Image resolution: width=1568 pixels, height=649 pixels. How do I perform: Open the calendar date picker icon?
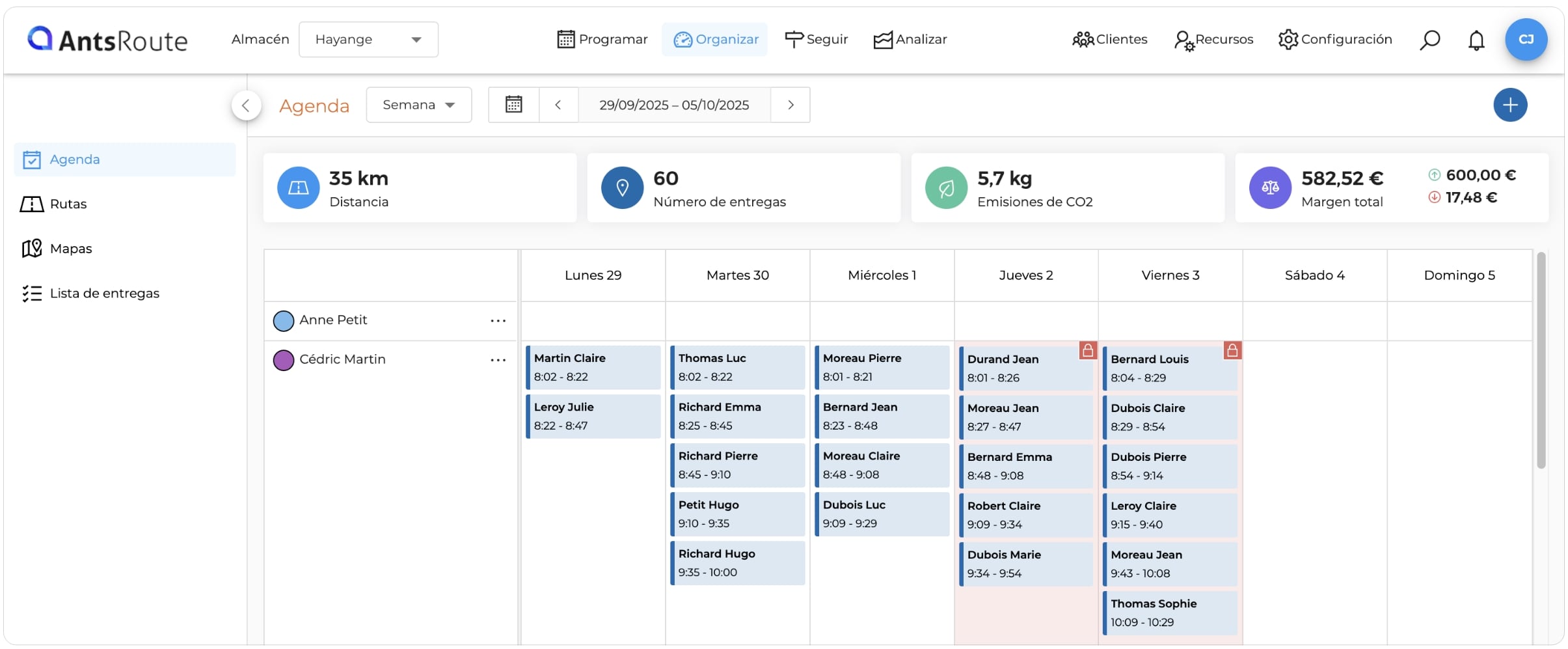click(514, 105)
